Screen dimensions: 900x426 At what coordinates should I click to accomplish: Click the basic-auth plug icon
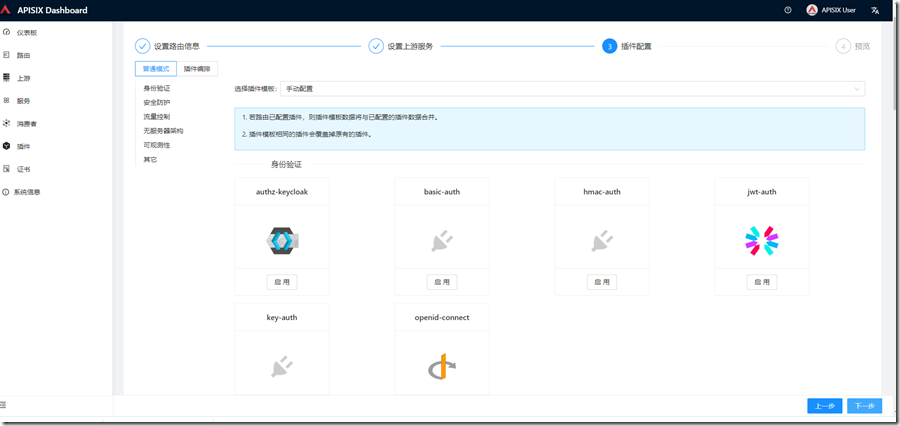point(442,241)
